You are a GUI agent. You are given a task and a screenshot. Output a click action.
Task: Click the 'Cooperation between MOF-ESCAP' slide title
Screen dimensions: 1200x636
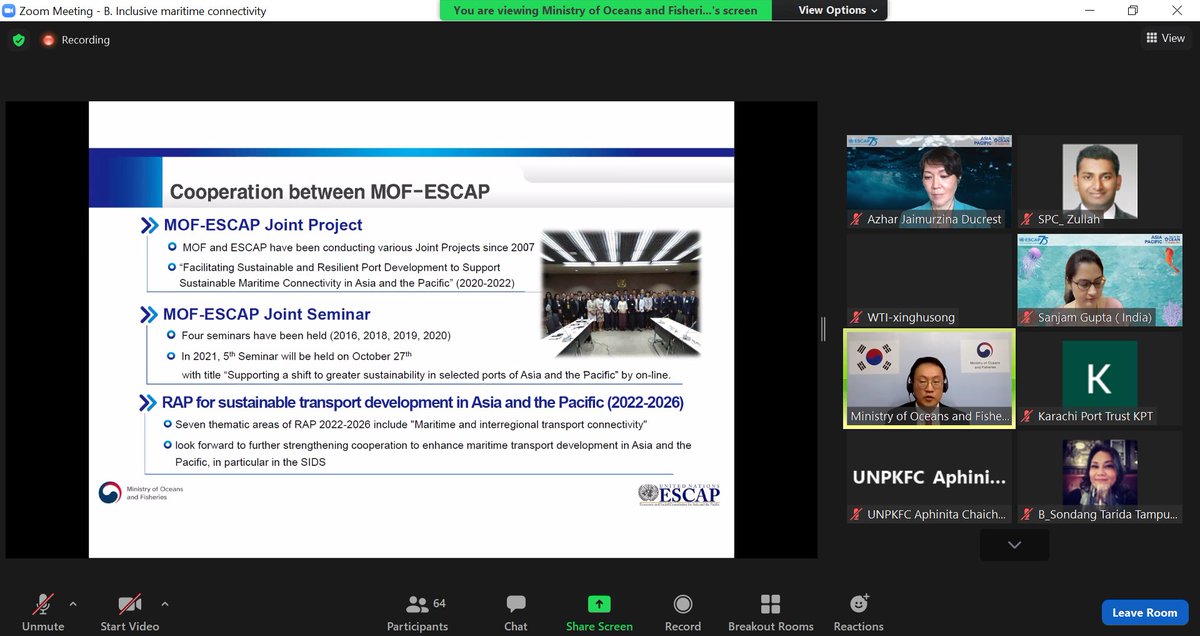click(x=330, y=192)
